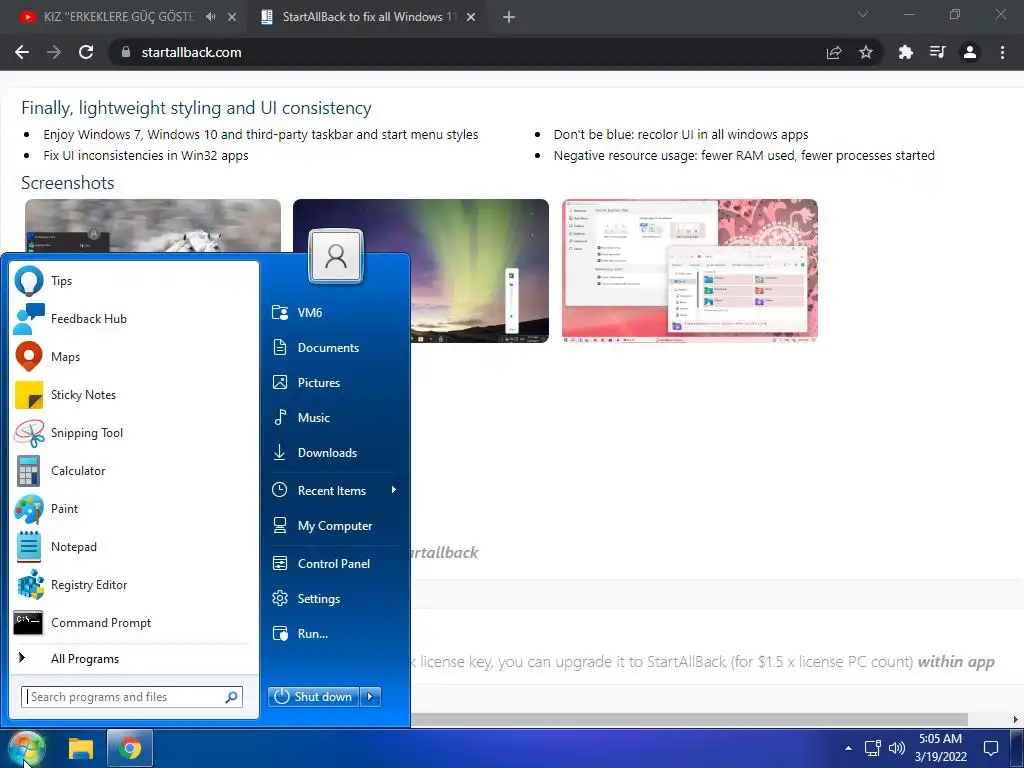The height and width of the screenshot is (768, 1024).
Task: Open Settings from start menu
Action: coord(334,598)
